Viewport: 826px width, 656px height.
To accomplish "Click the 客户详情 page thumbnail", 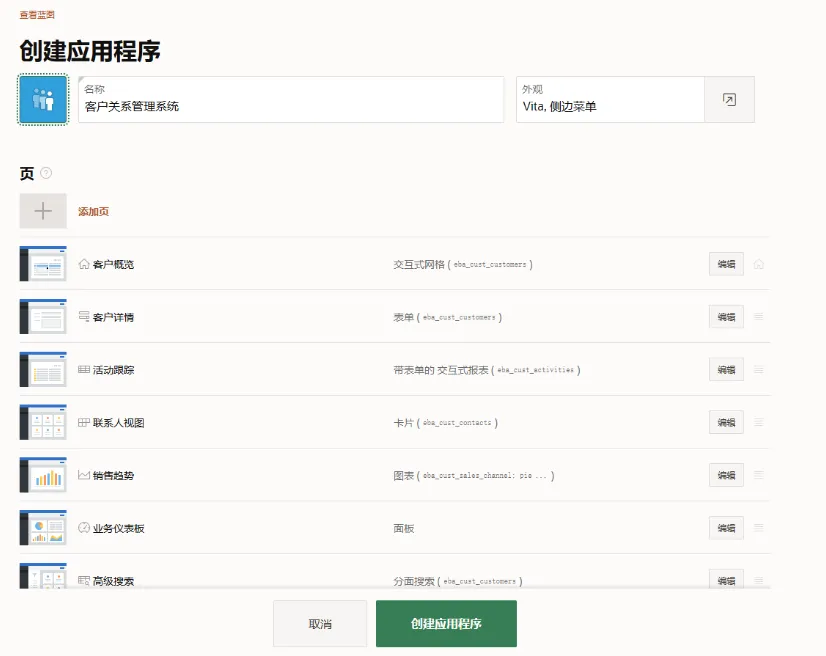I will (43, 316).
